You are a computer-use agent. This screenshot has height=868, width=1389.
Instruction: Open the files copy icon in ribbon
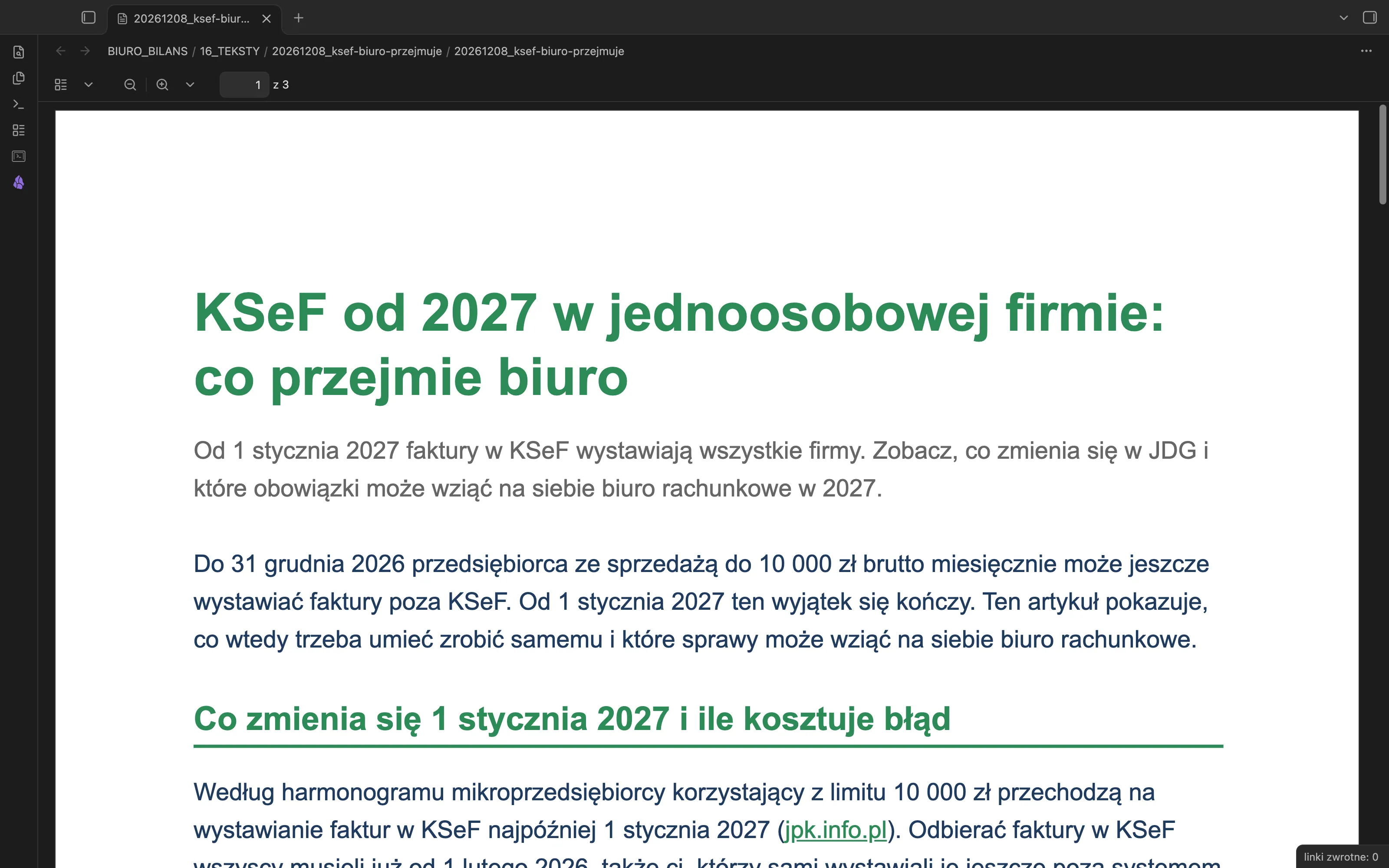[x=18, y=78]
